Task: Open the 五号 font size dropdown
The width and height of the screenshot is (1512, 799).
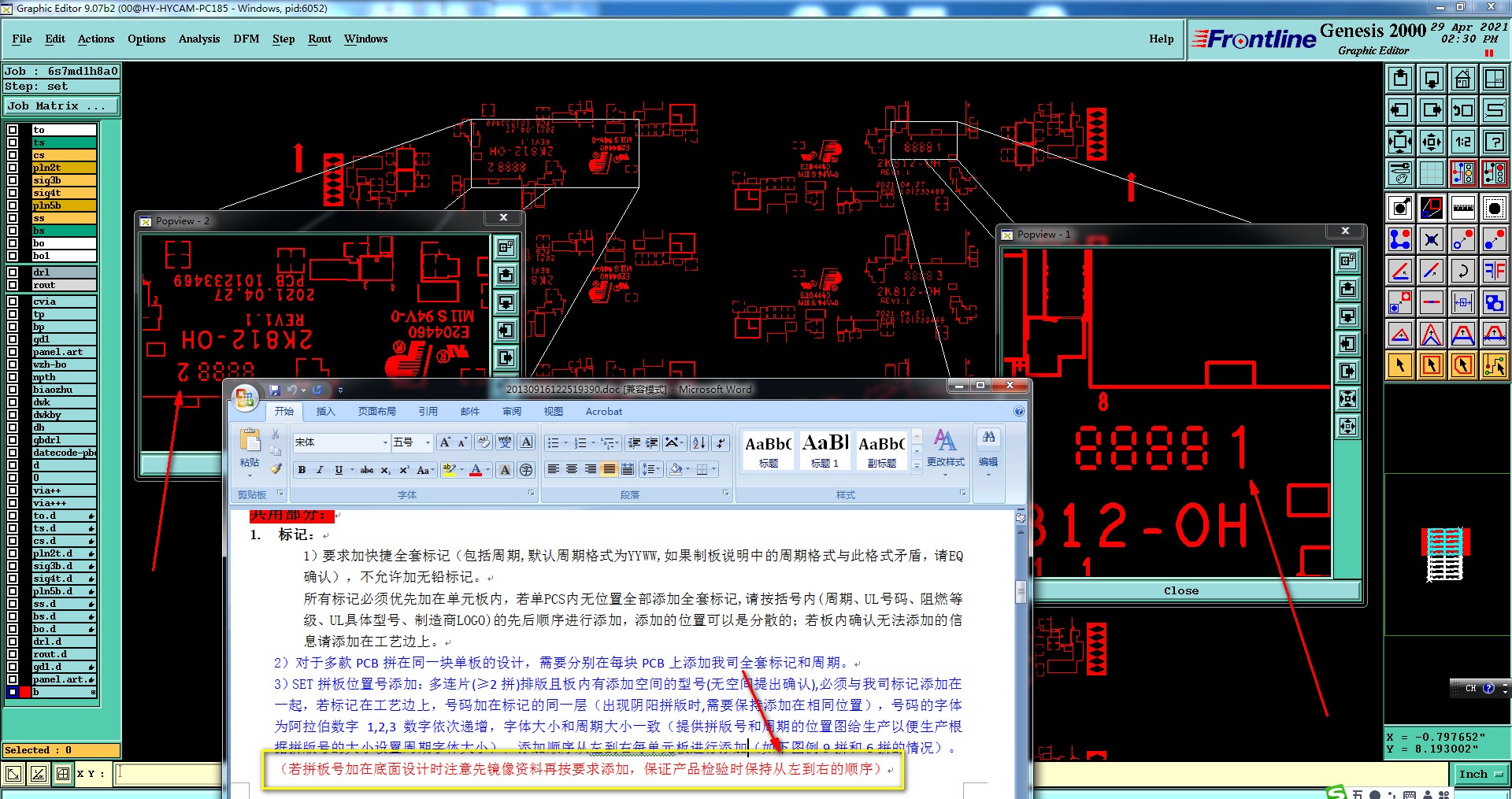Action: point(428,443)
